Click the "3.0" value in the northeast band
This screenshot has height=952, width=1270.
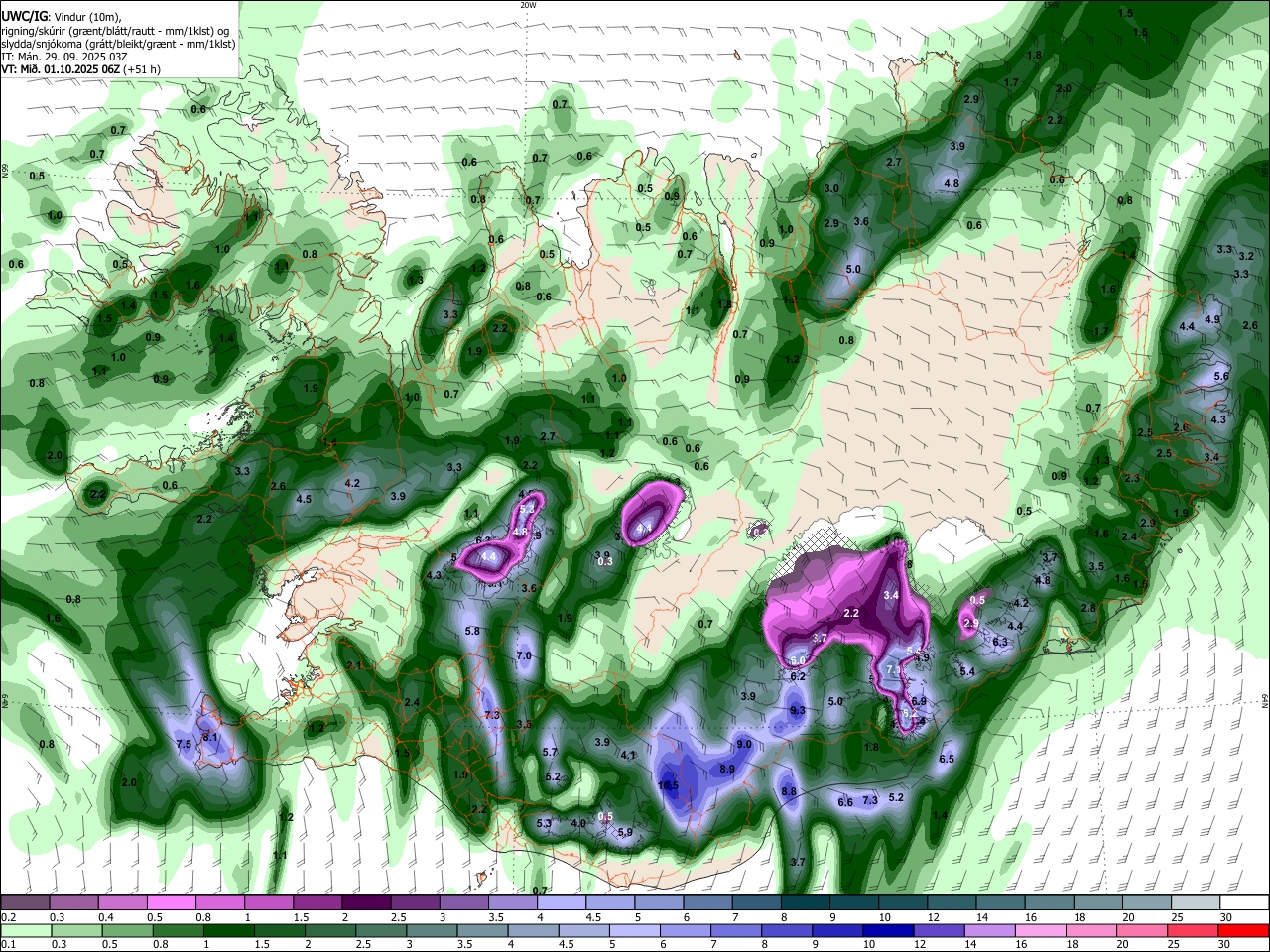(x=832, y=188)
